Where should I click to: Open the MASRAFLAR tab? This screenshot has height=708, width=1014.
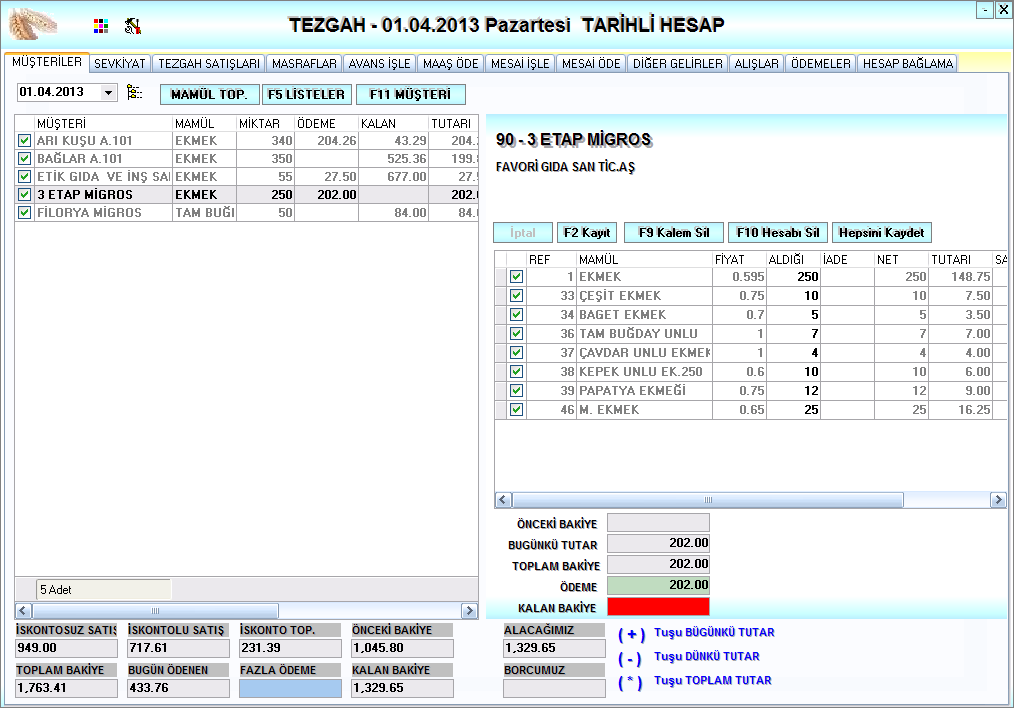[x=304, y=63]
